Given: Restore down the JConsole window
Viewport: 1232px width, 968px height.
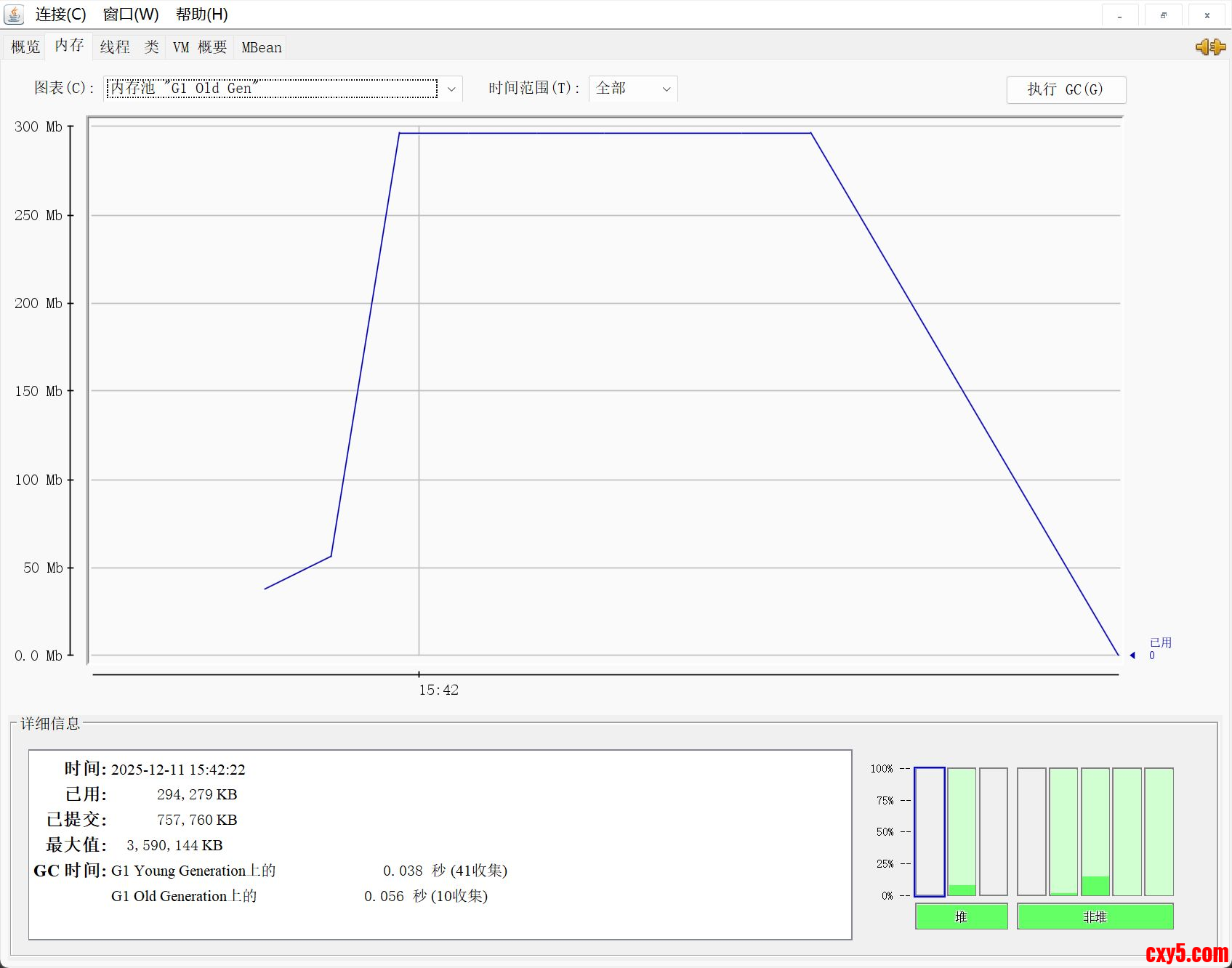Looking at the screenshot, I should [x=1163, y=15].
